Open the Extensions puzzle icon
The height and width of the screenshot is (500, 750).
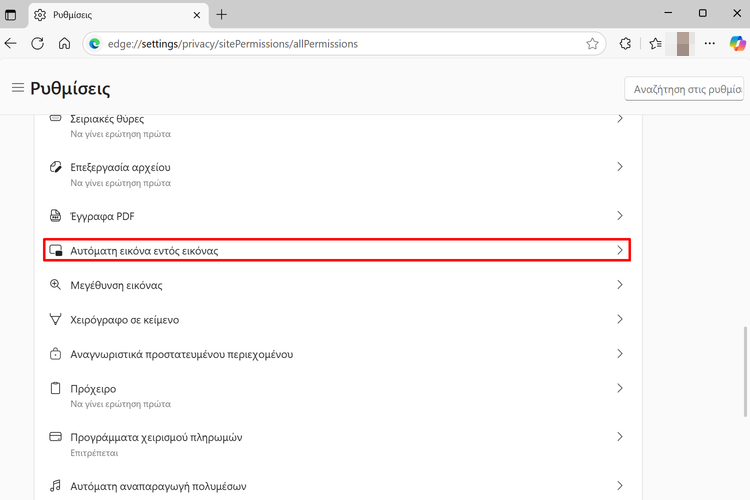point(625,44)
